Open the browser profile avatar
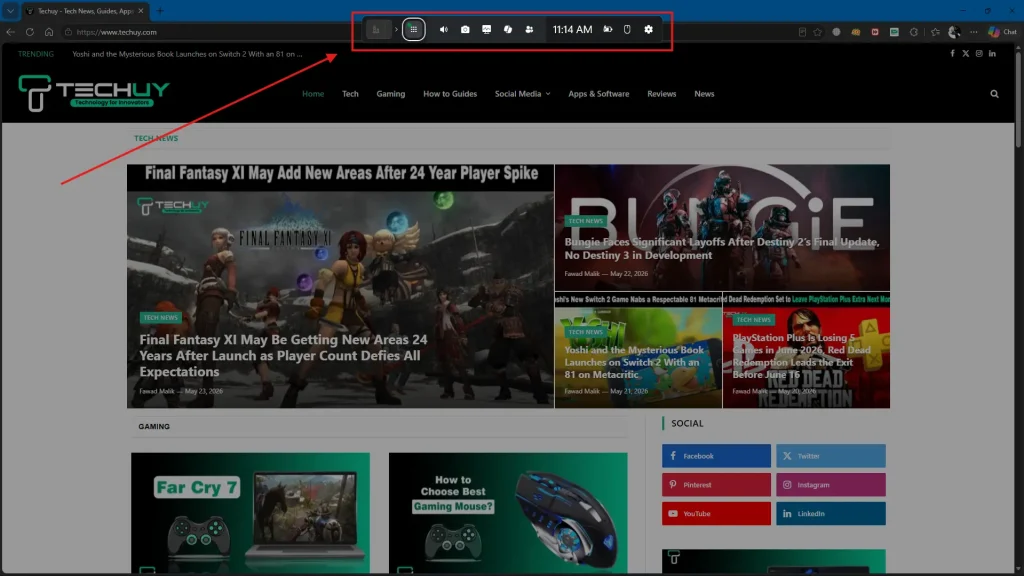The height and width of the screenshot is (576, 1024). point(954,31)
